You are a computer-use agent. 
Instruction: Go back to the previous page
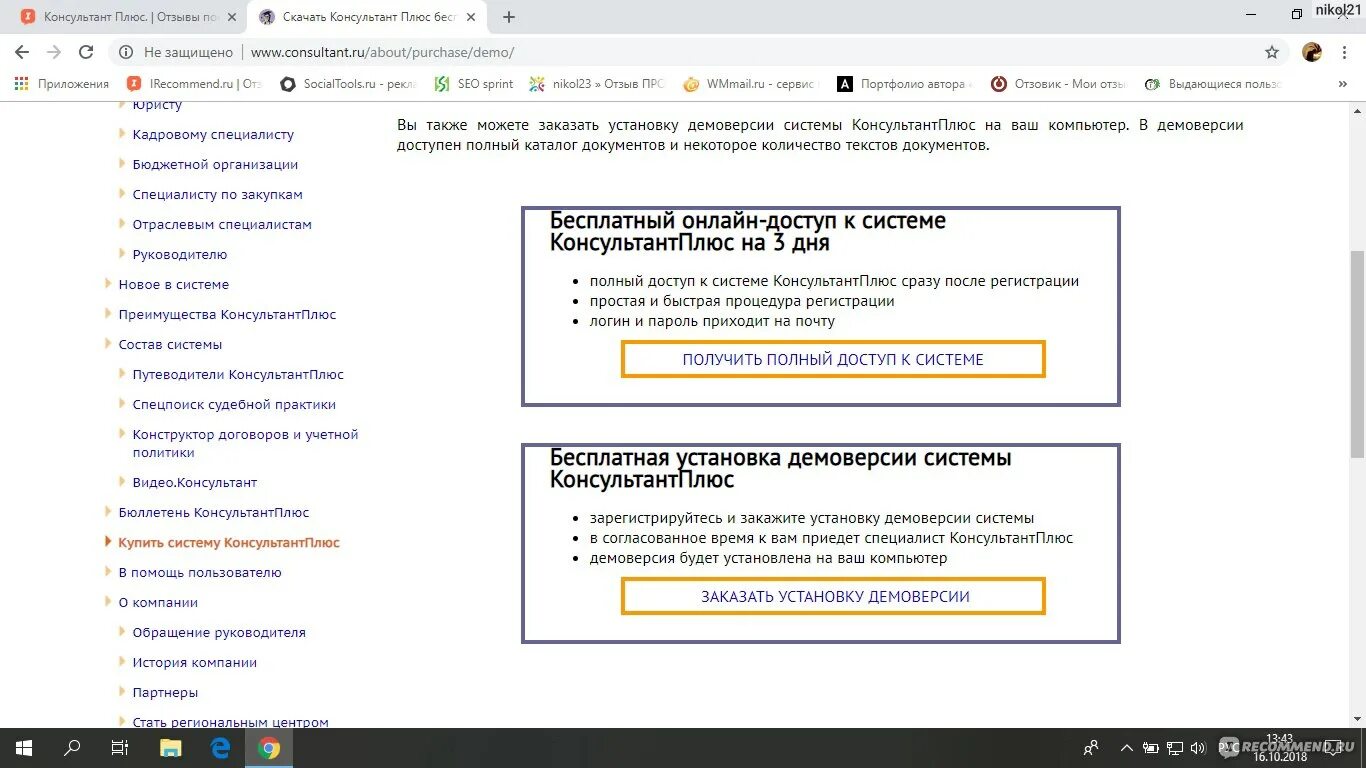[x=22, y=52]
